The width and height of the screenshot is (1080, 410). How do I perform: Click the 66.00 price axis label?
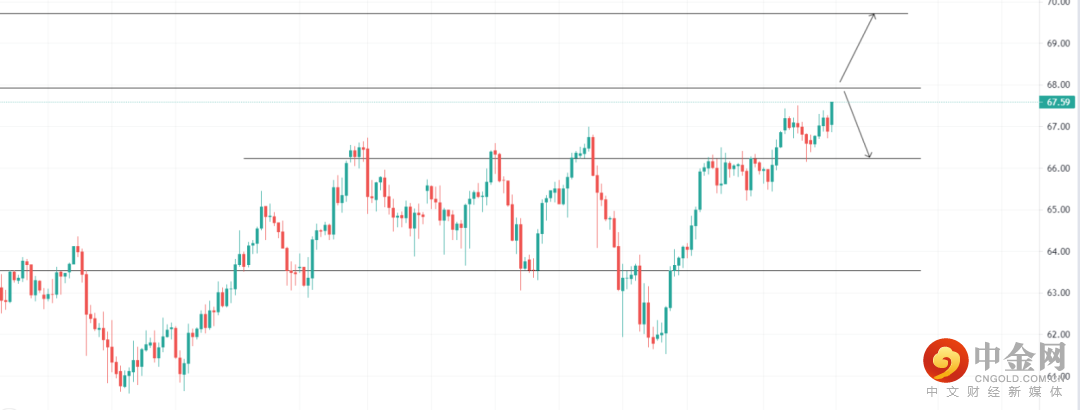click(1059, 169)
